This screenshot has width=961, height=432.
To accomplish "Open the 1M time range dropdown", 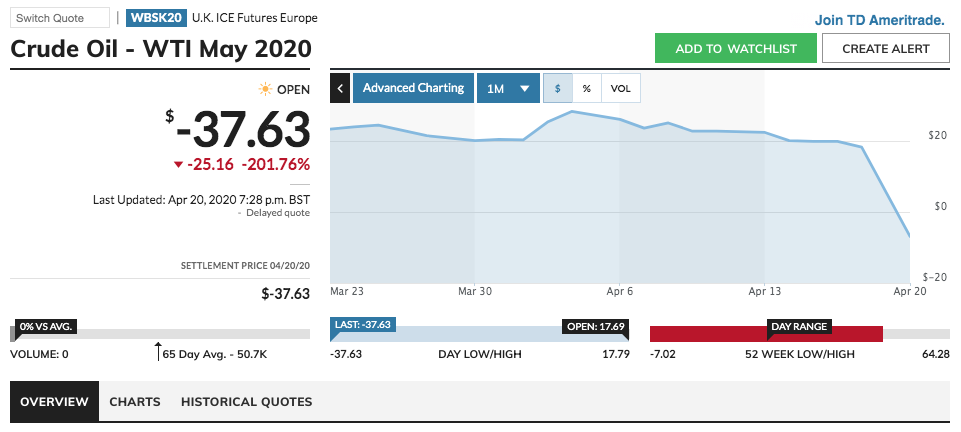I will 507,88.
